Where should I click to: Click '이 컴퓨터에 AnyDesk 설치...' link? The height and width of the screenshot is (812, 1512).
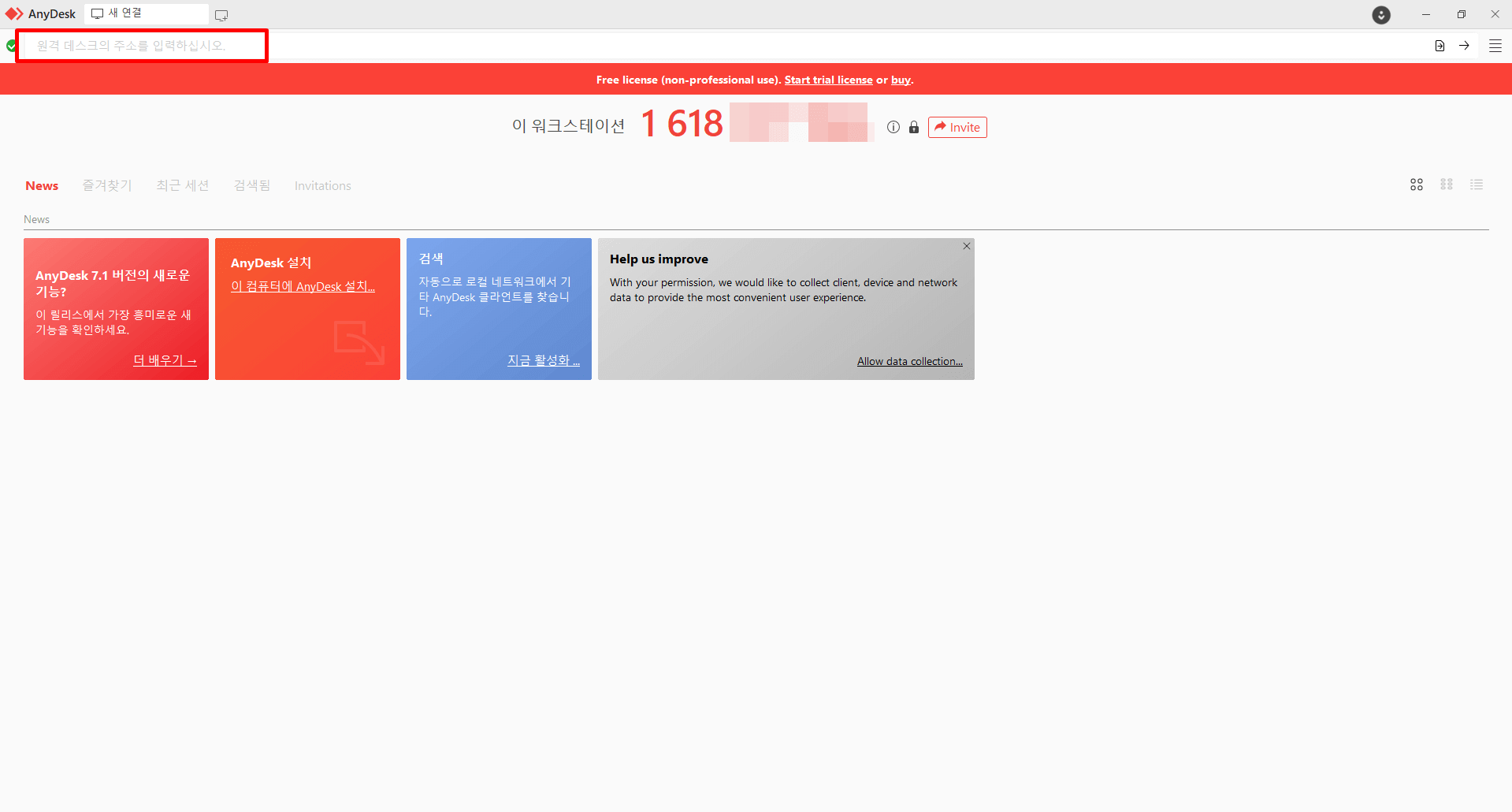pos(303,286)
